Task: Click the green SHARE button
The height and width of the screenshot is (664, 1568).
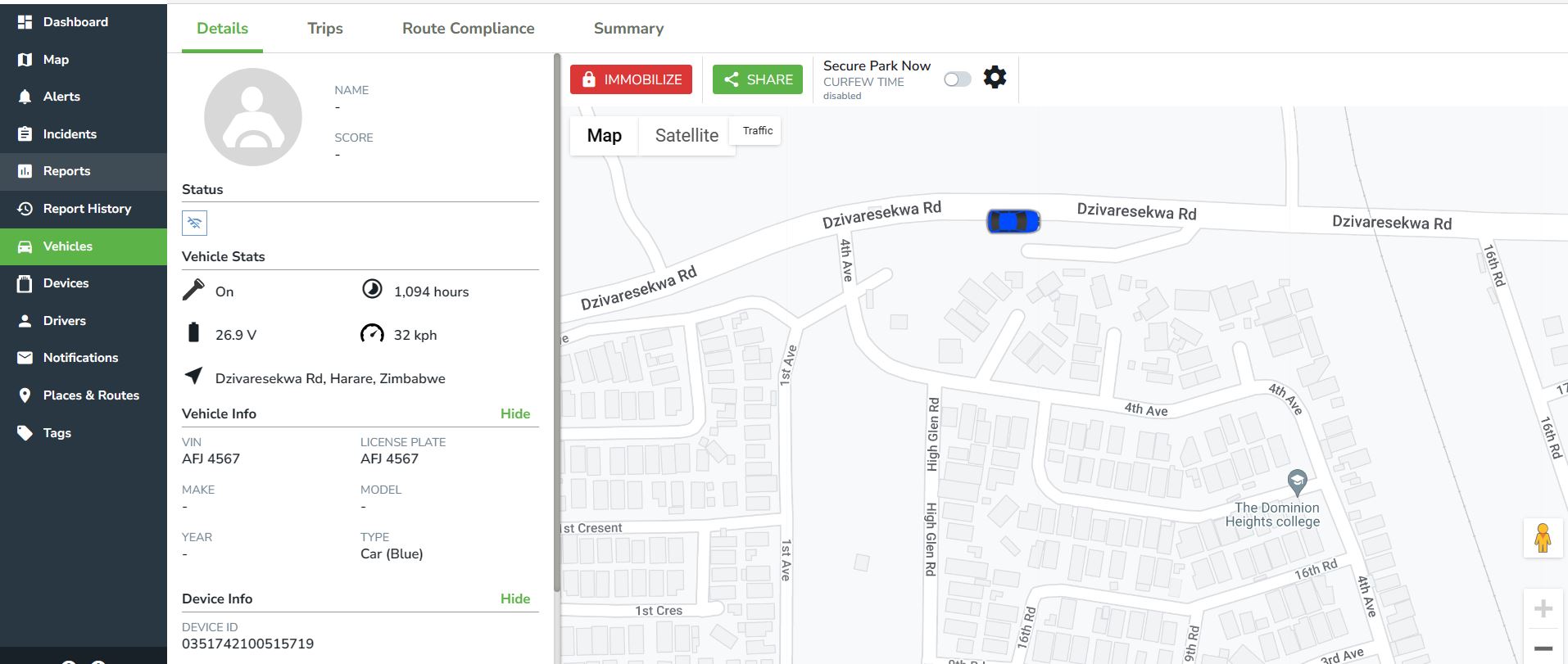Action: 758,79
